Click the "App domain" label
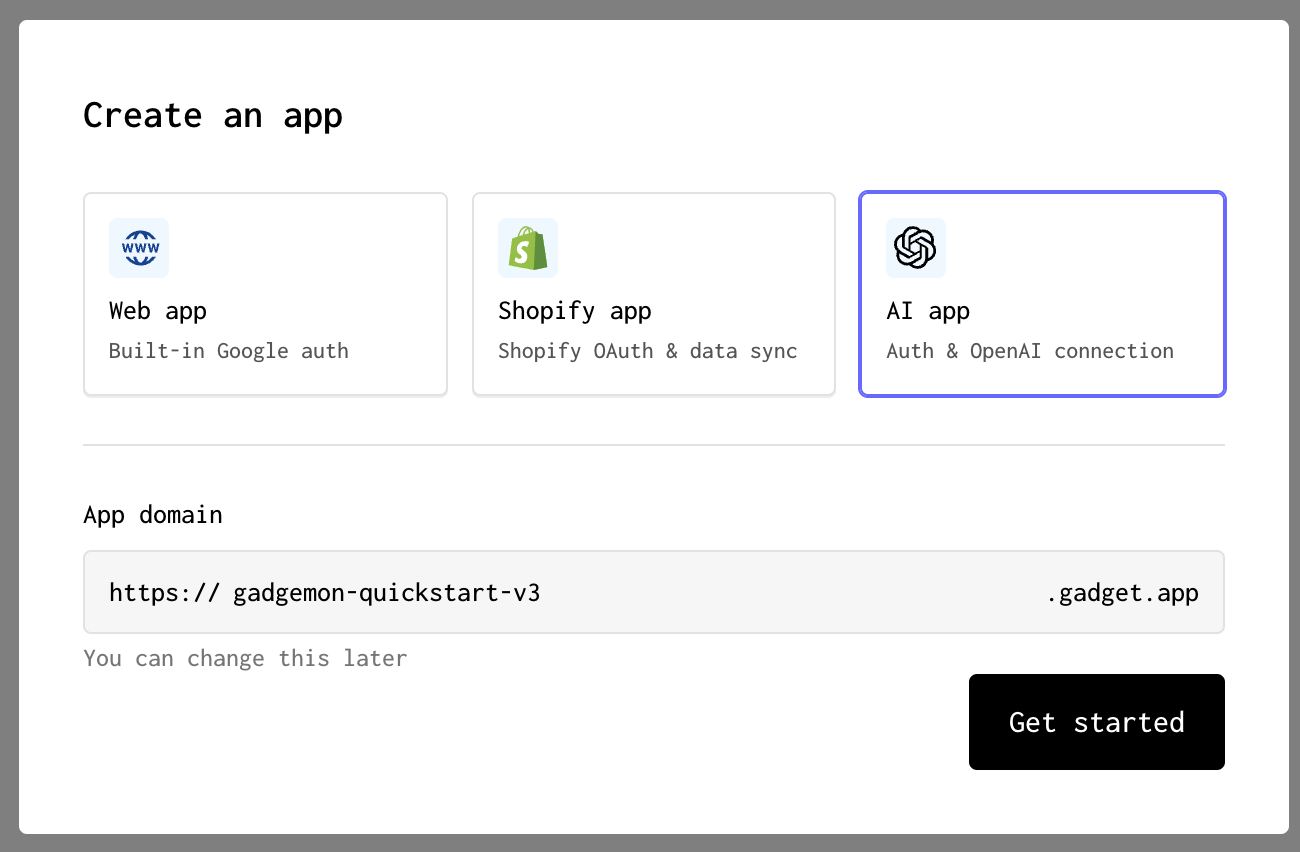Viewport: 1300px width, 852px height. pos(153,515)
